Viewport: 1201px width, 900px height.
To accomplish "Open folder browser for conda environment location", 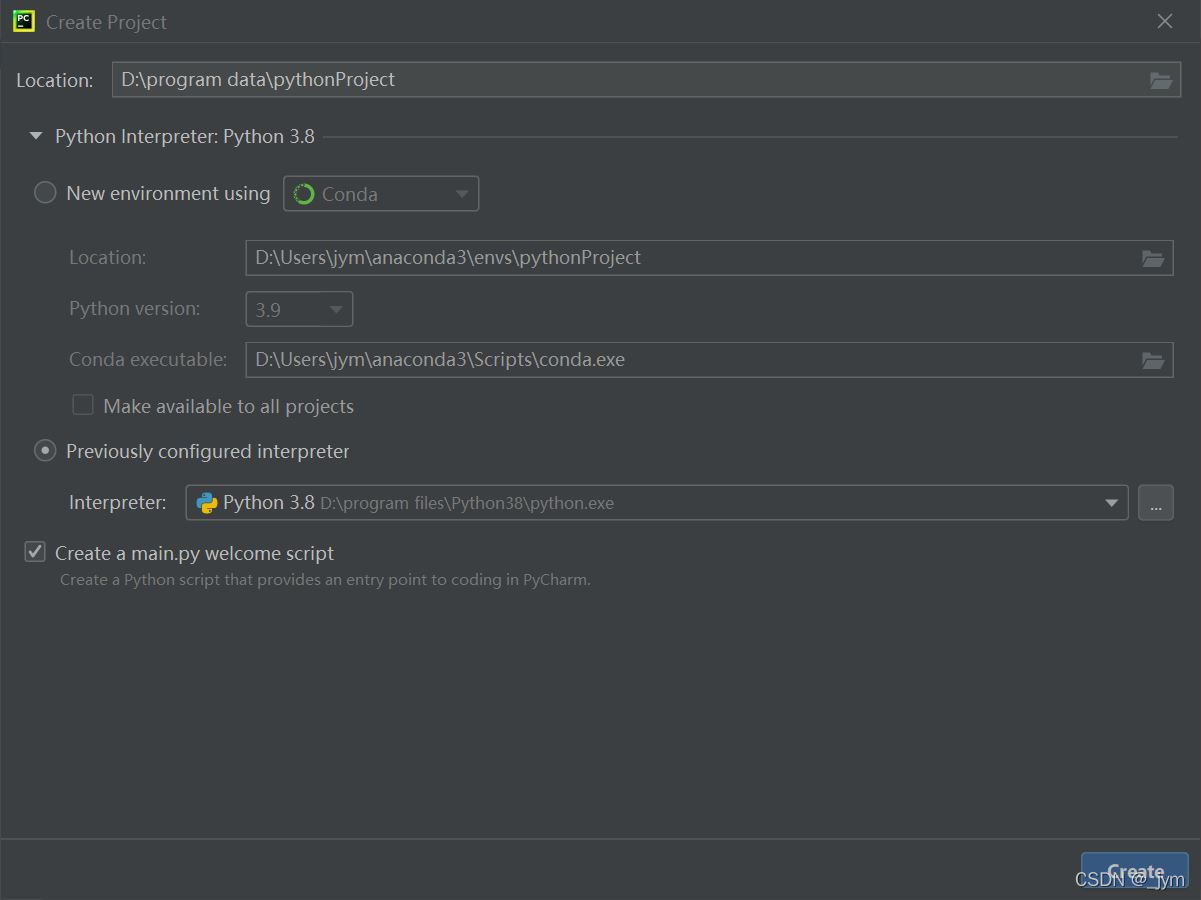I will coord(1153,258).
